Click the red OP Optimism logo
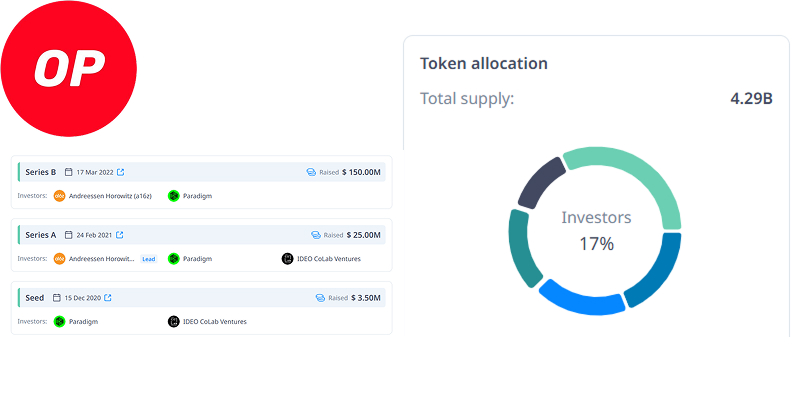 coord(68,69)
